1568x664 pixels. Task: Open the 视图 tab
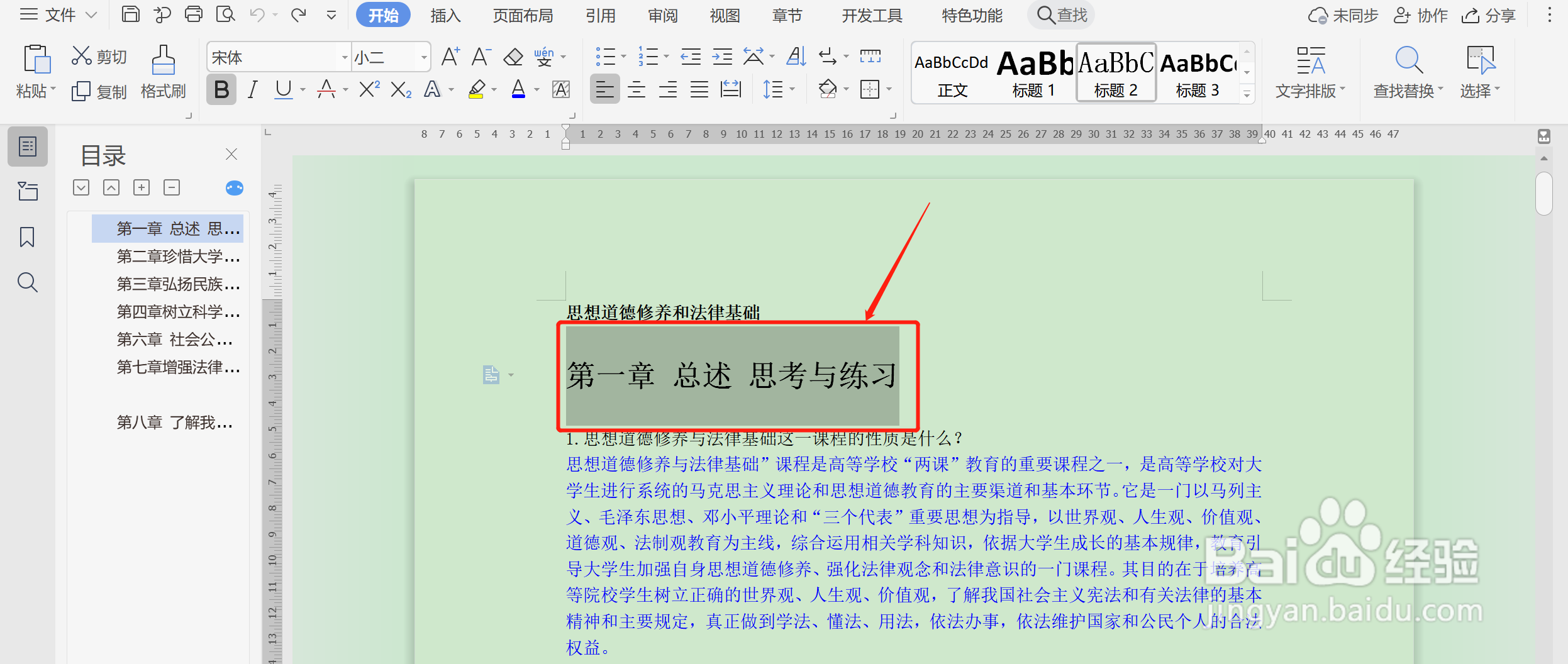click(725, 15)
